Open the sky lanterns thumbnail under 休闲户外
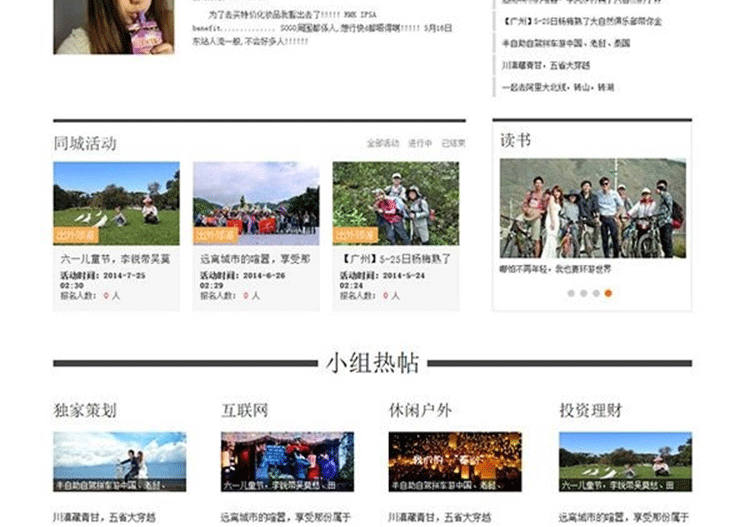This screenshot has width=750, height=527. [455, 462]
